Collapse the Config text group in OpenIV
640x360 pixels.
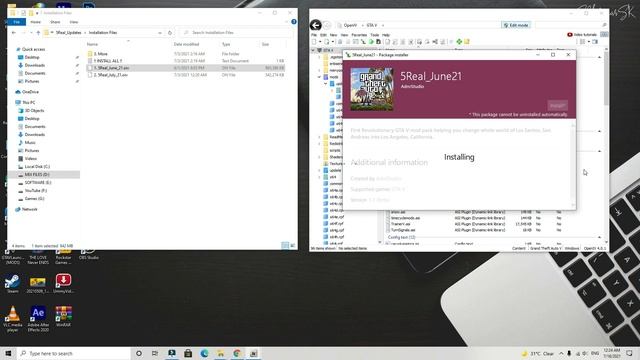(599, 237)
